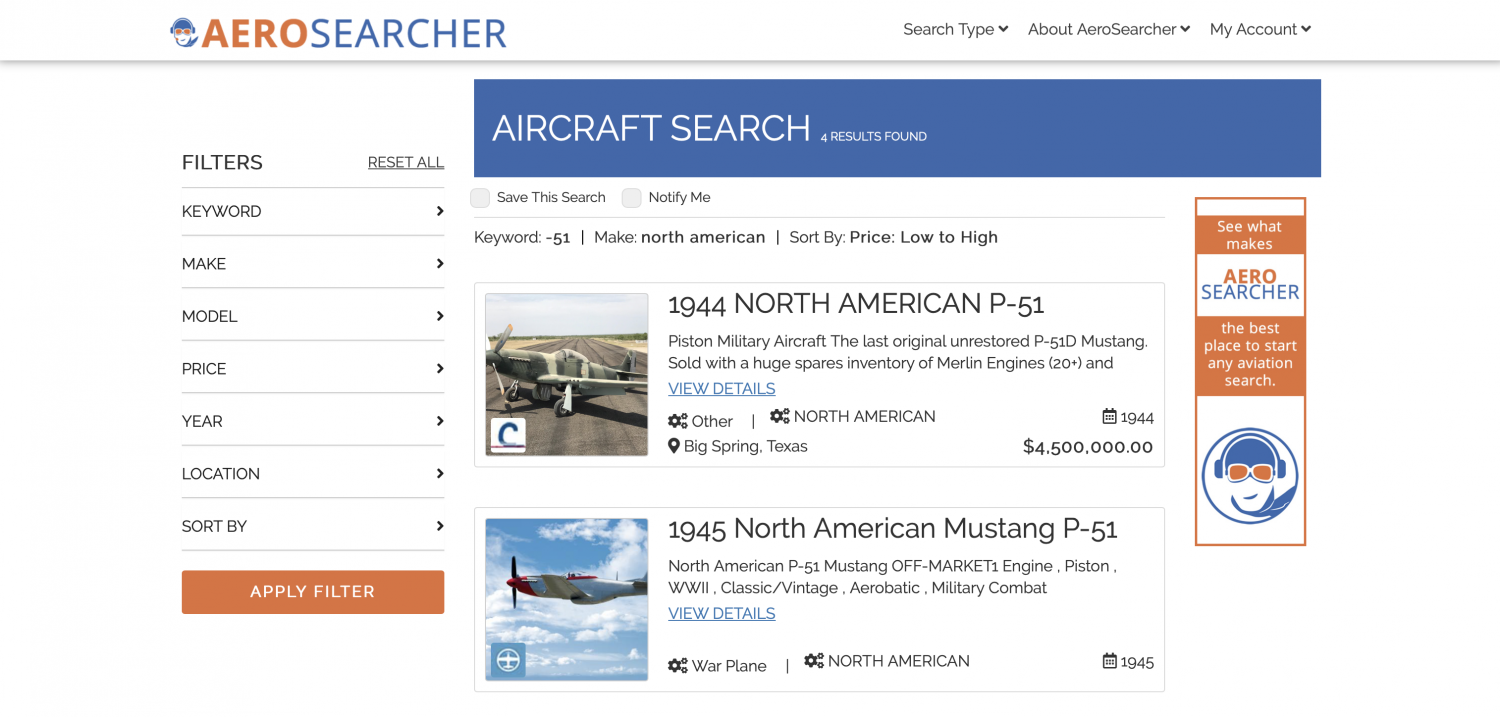Screen dimensions: 1500x717
Task: Open VIEW DETAILS for the 1944 P-51
Action: pyautogui.click(x=721, y=389)
